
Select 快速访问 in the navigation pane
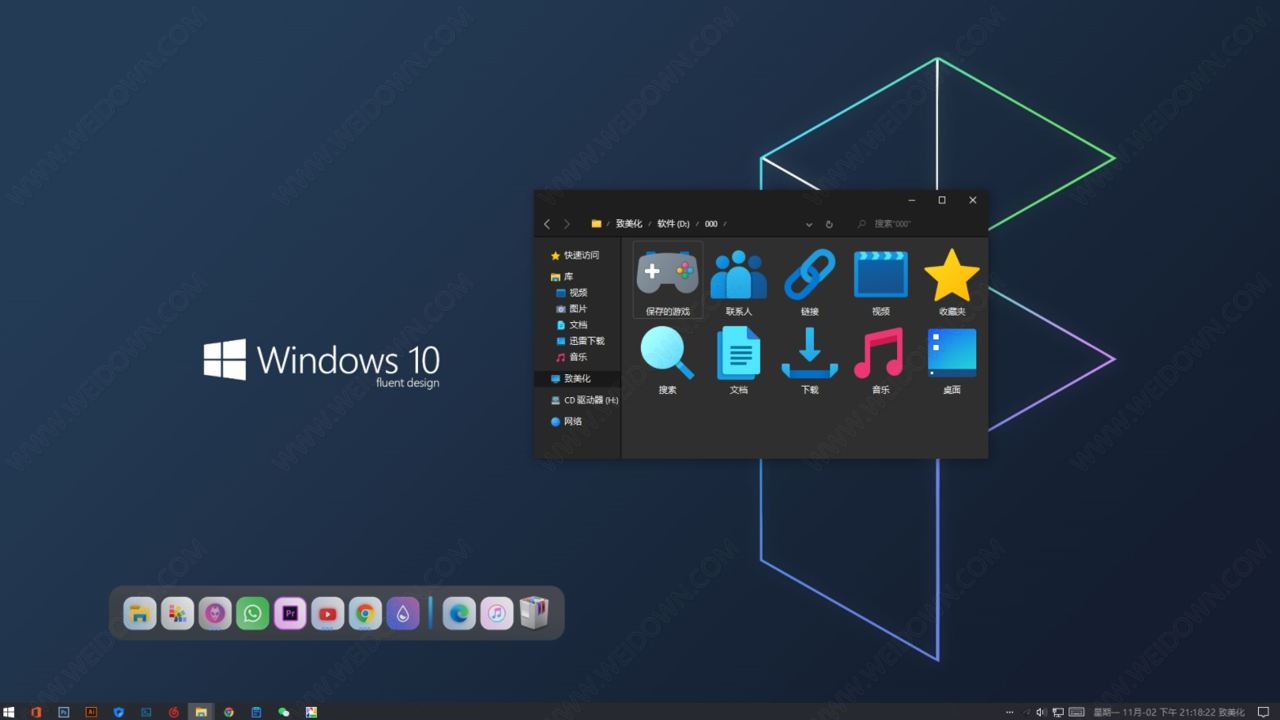(581, 256)
